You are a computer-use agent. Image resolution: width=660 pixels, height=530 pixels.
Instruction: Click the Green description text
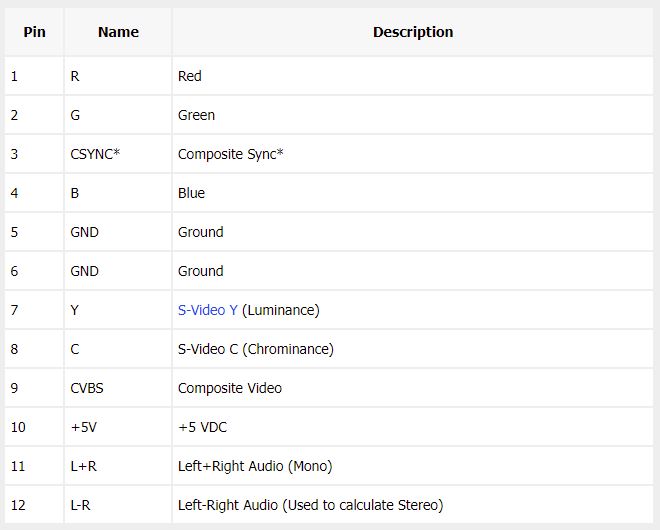tap(196, 115)
